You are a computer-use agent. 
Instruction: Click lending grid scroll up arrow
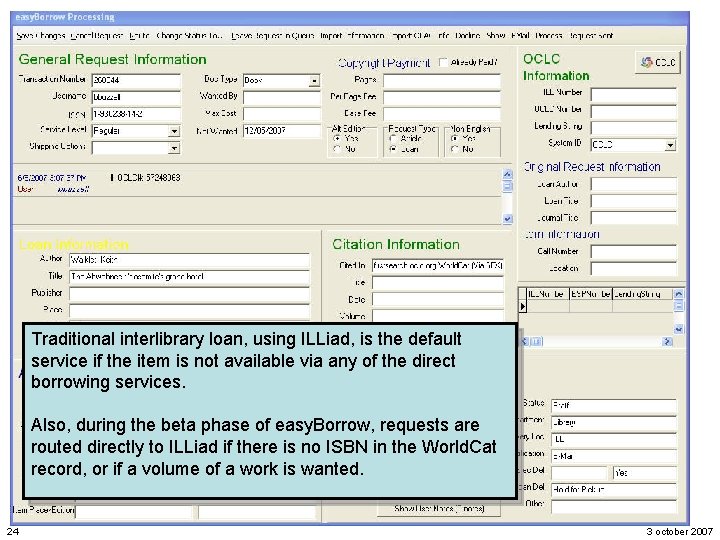[x=679, y=293]
